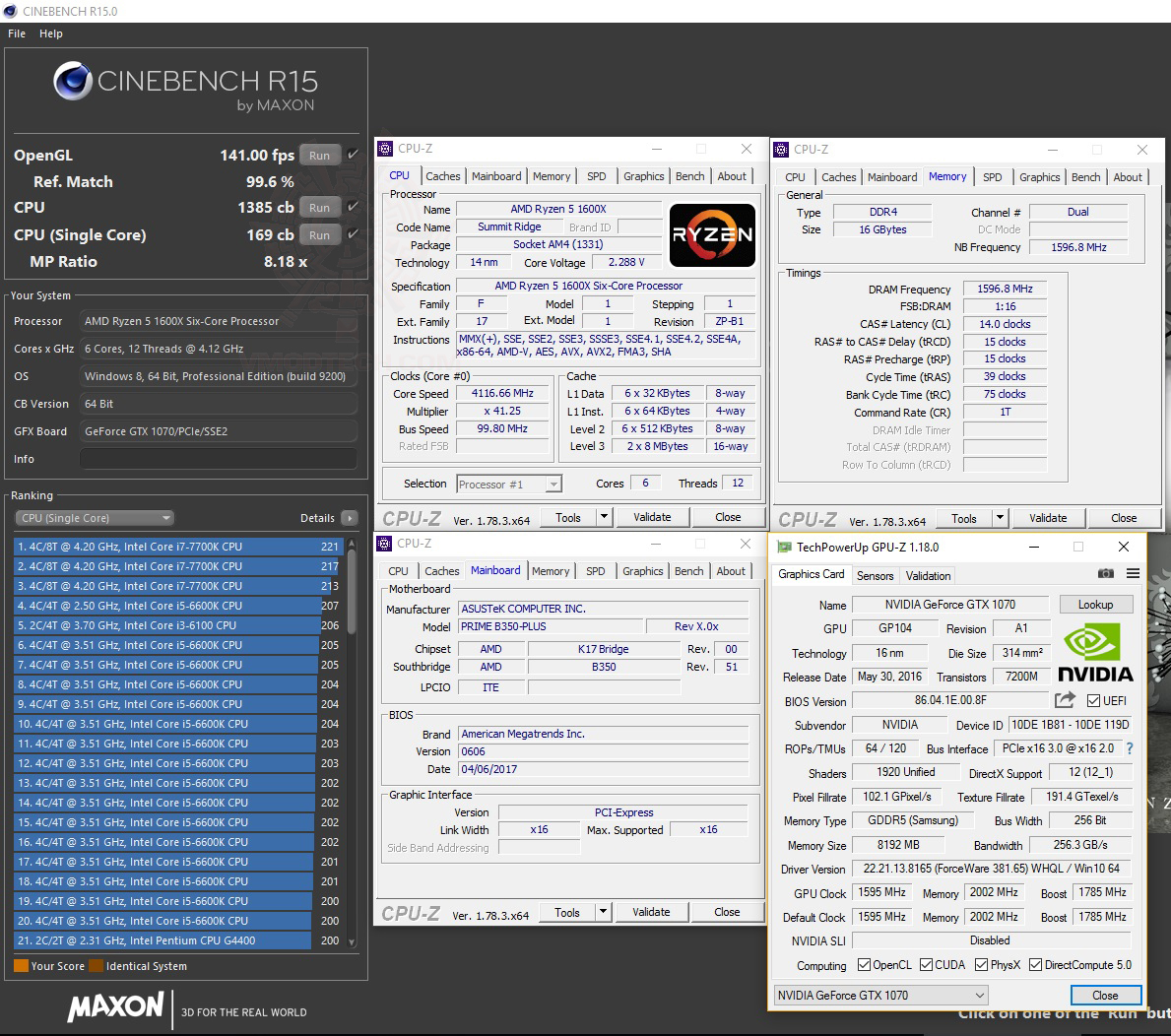
Task: Open the File menu in Cinebench
Action: 16,33
